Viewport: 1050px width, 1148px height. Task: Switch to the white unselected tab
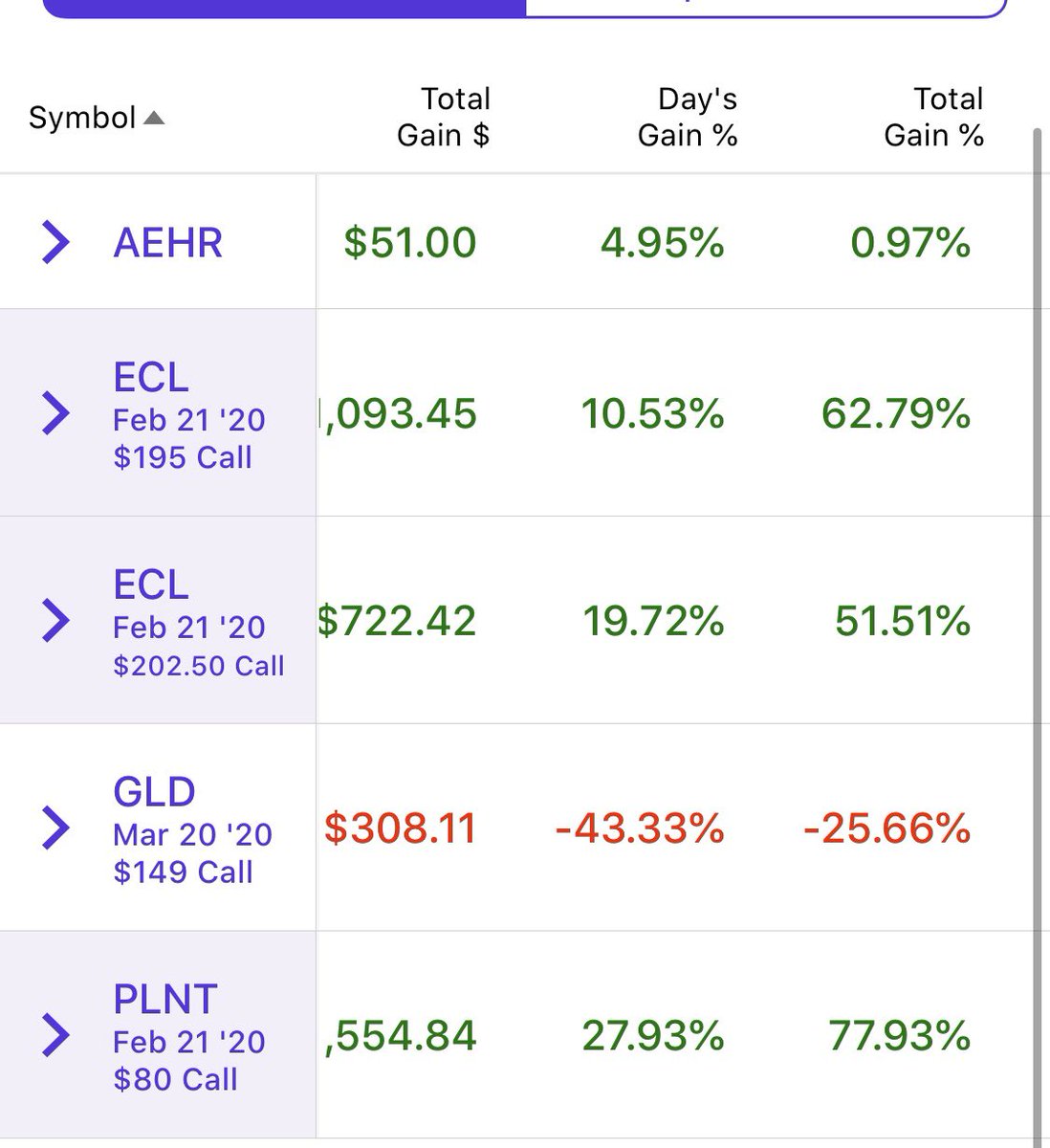(x=765, y=8)
